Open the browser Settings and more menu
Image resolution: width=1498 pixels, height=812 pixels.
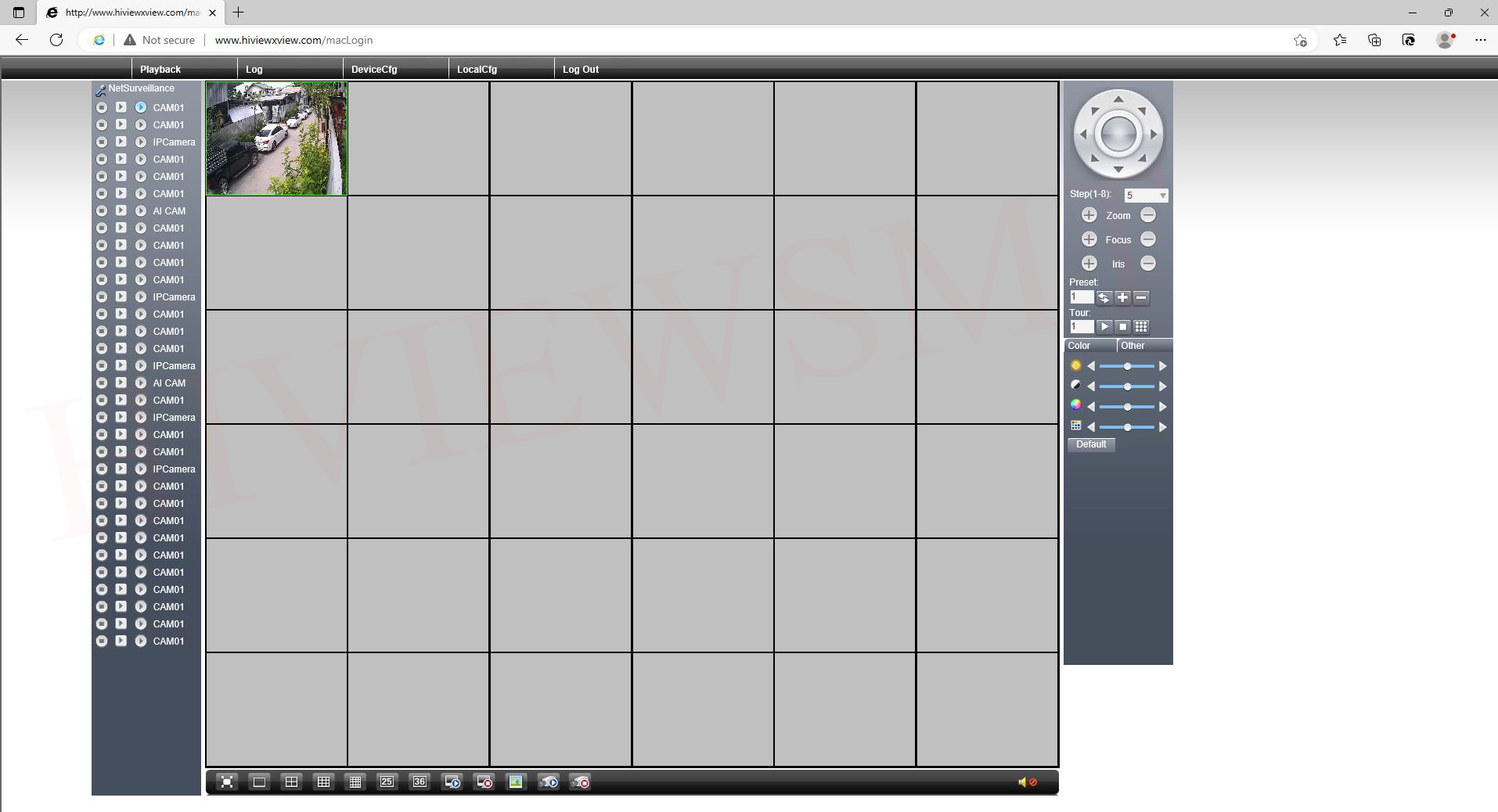click(1480, 40)
